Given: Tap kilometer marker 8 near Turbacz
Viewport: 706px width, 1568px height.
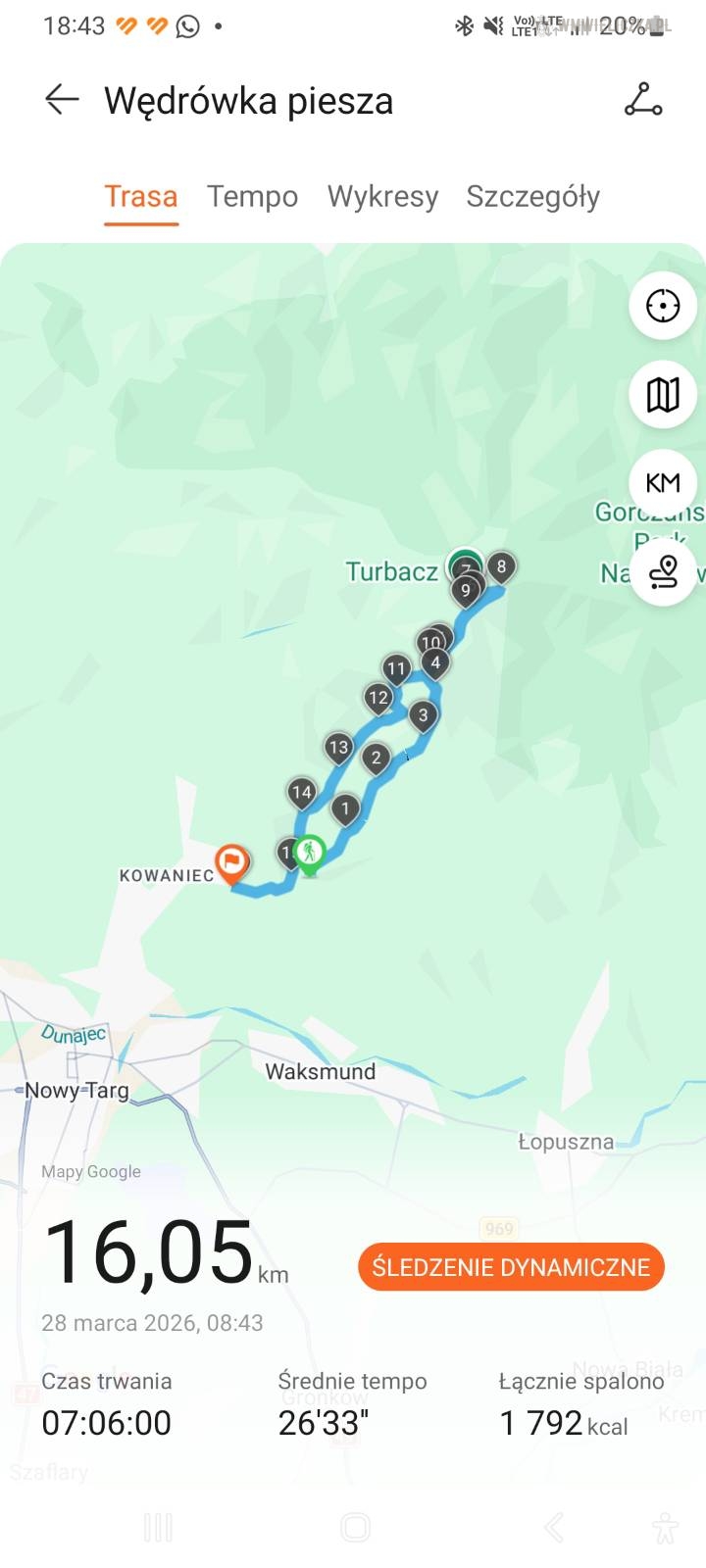Looking at the screenshot, I should click(x=501, y=567).
